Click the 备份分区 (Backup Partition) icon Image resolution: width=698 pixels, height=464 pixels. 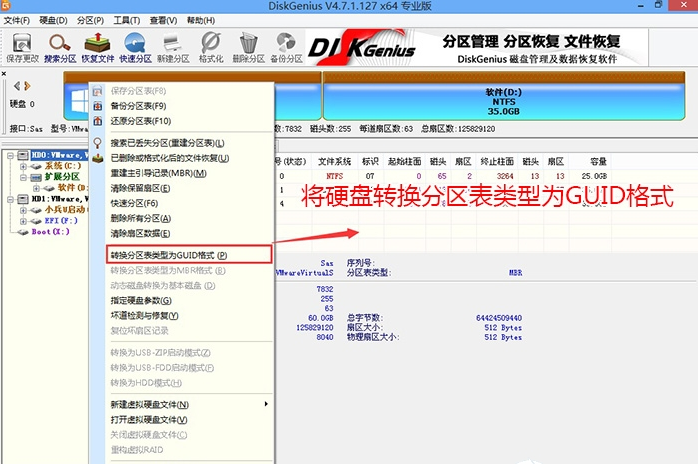286,46
